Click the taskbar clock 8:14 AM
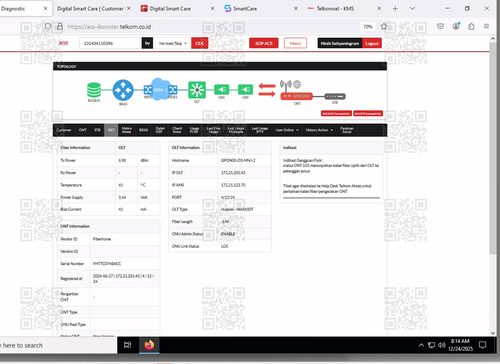 click(x=460, y=345)
